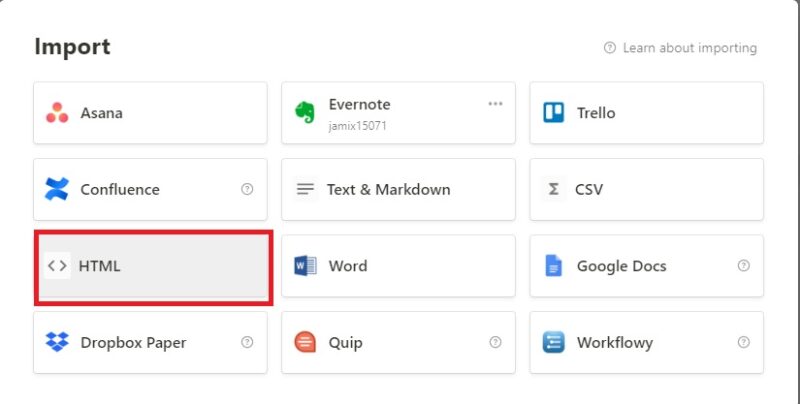Screen dimensions: 800x404
Task: Open the Evernote three-dot options menu
Action: coord(495,104)
